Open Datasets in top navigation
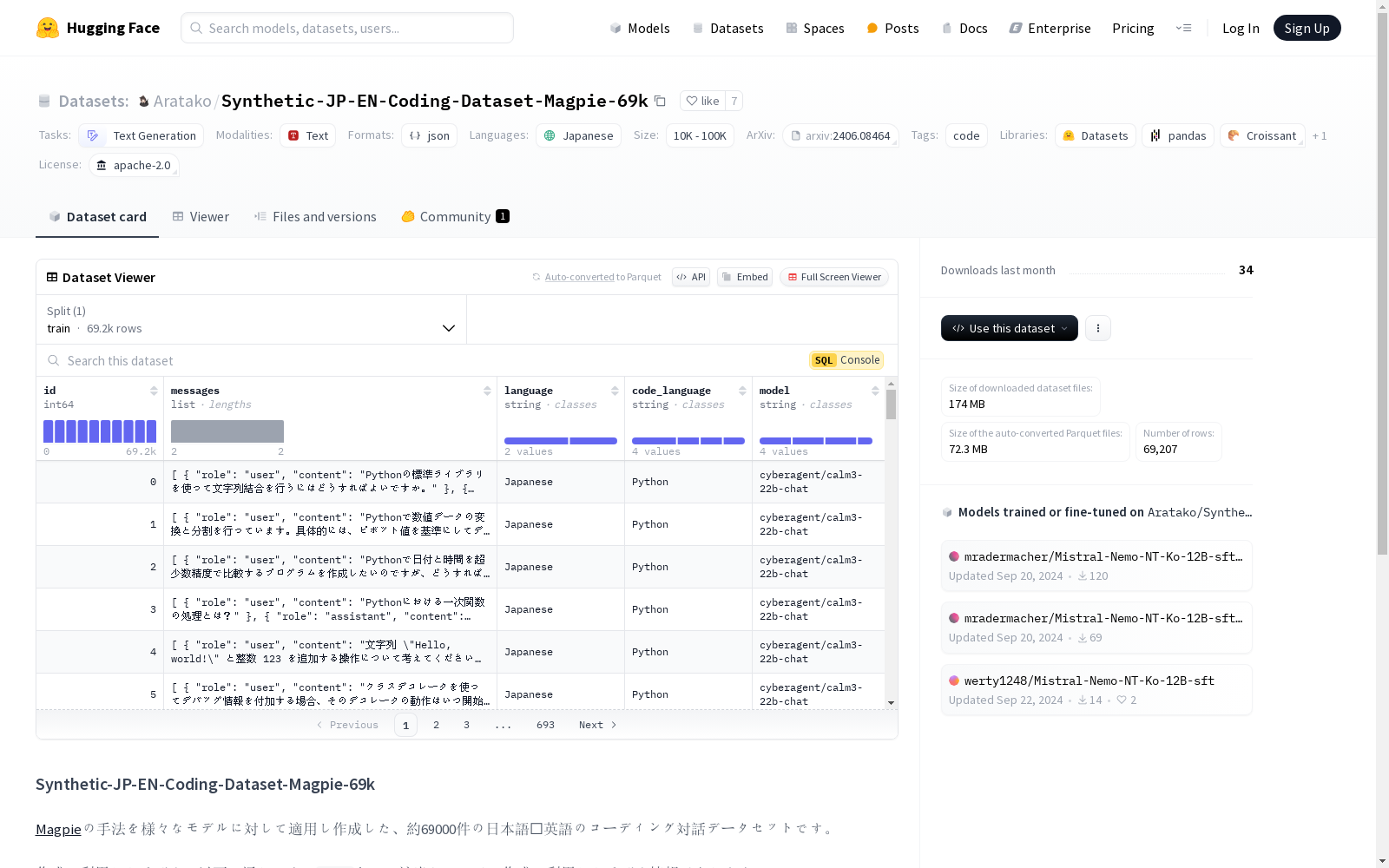This screenshot has width=1389, height=868. point(727,28)
